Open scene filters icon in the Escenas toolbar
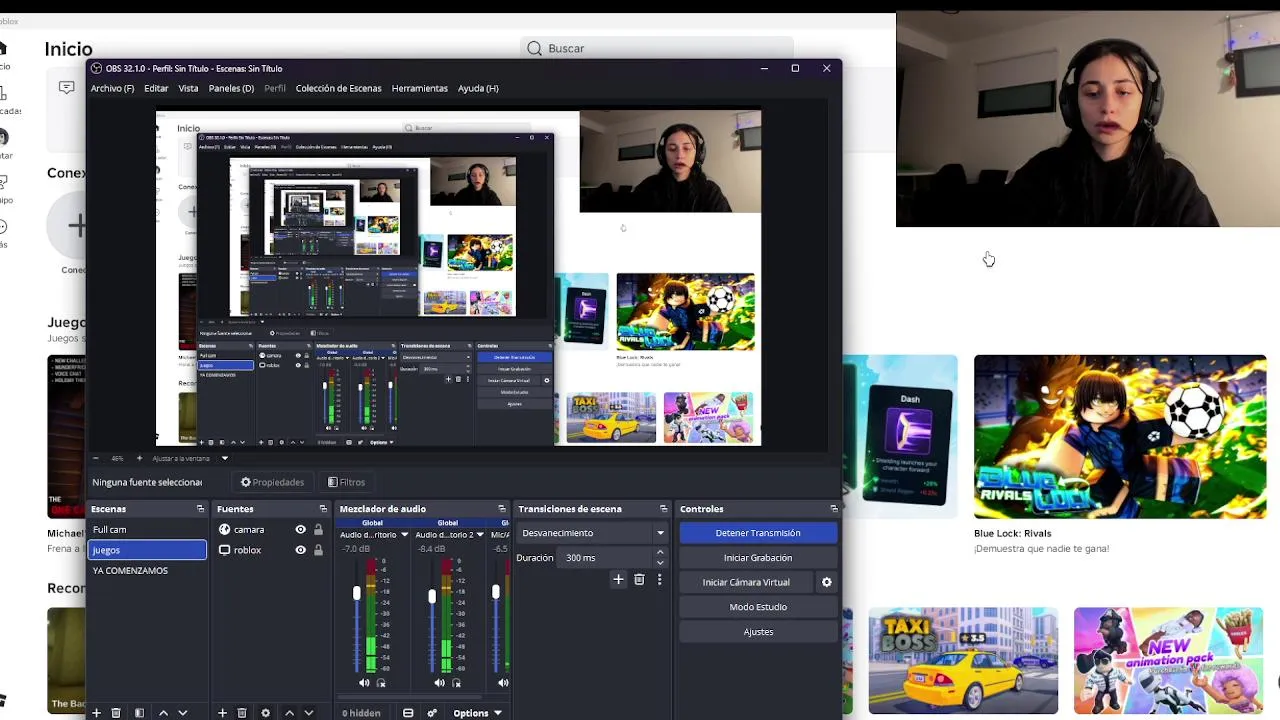 tap(139, 713)
